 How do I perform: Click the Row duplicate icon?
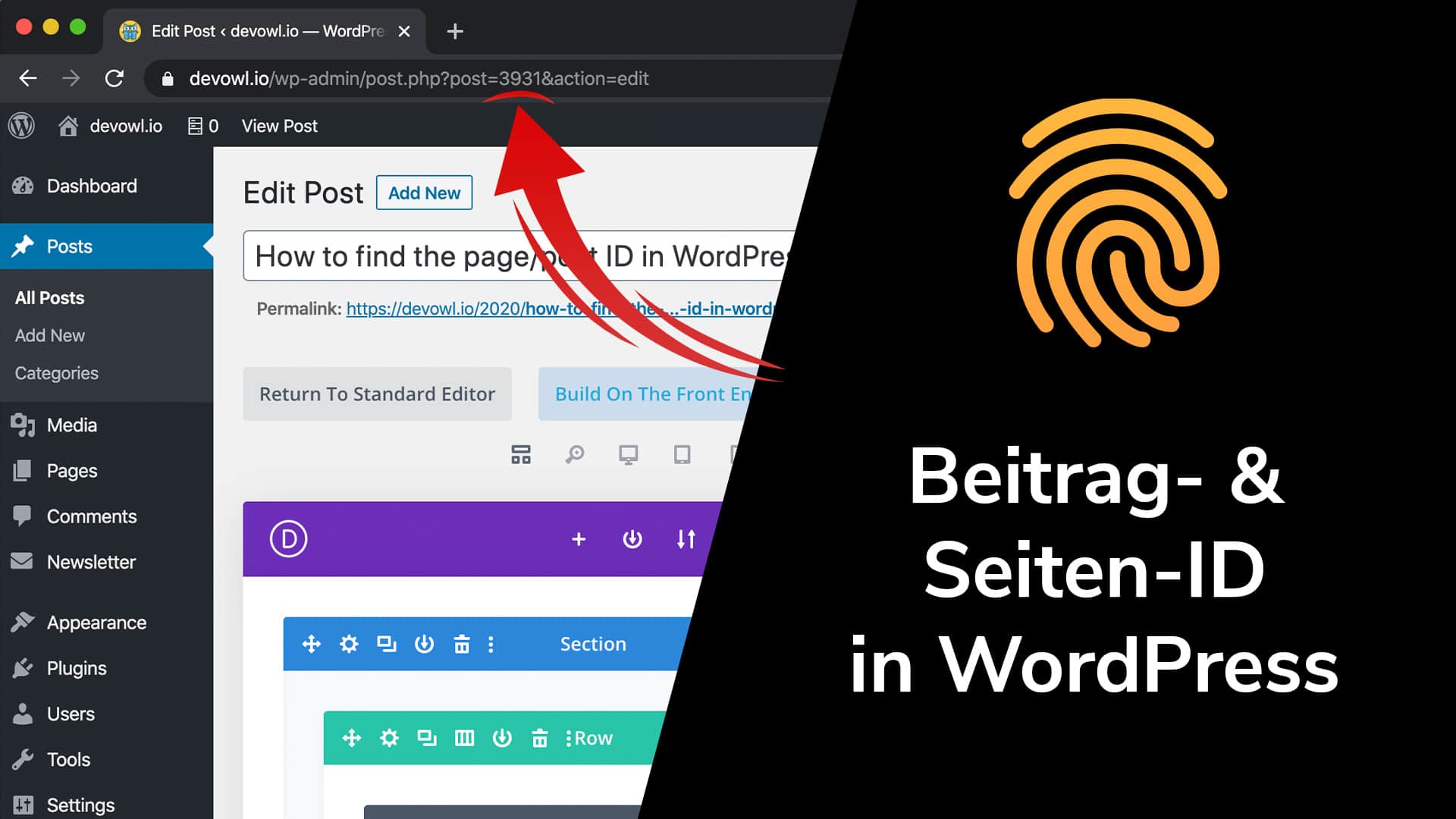click(x=426, y=738)
